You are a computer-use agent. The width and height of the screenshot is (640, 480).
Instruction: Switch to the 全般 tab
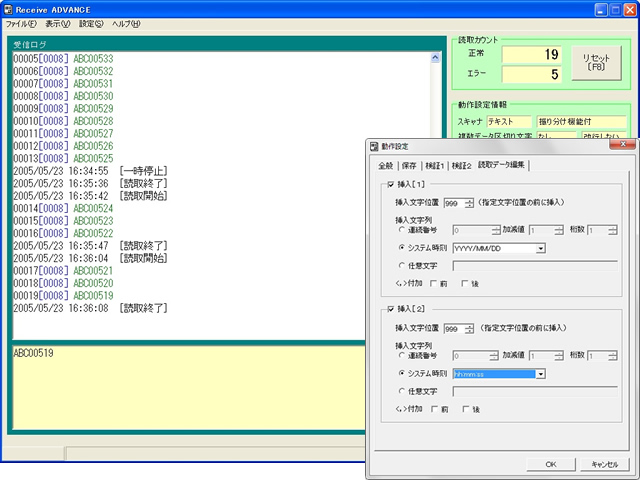coord(385,165)
